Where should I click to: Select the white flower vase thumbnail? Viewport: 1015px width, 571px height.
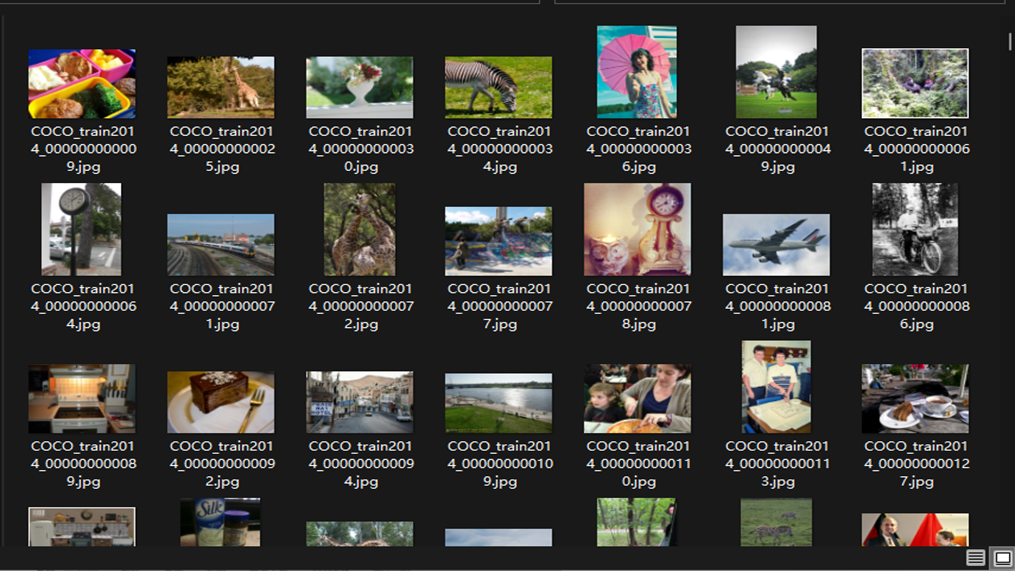(359, 87)
